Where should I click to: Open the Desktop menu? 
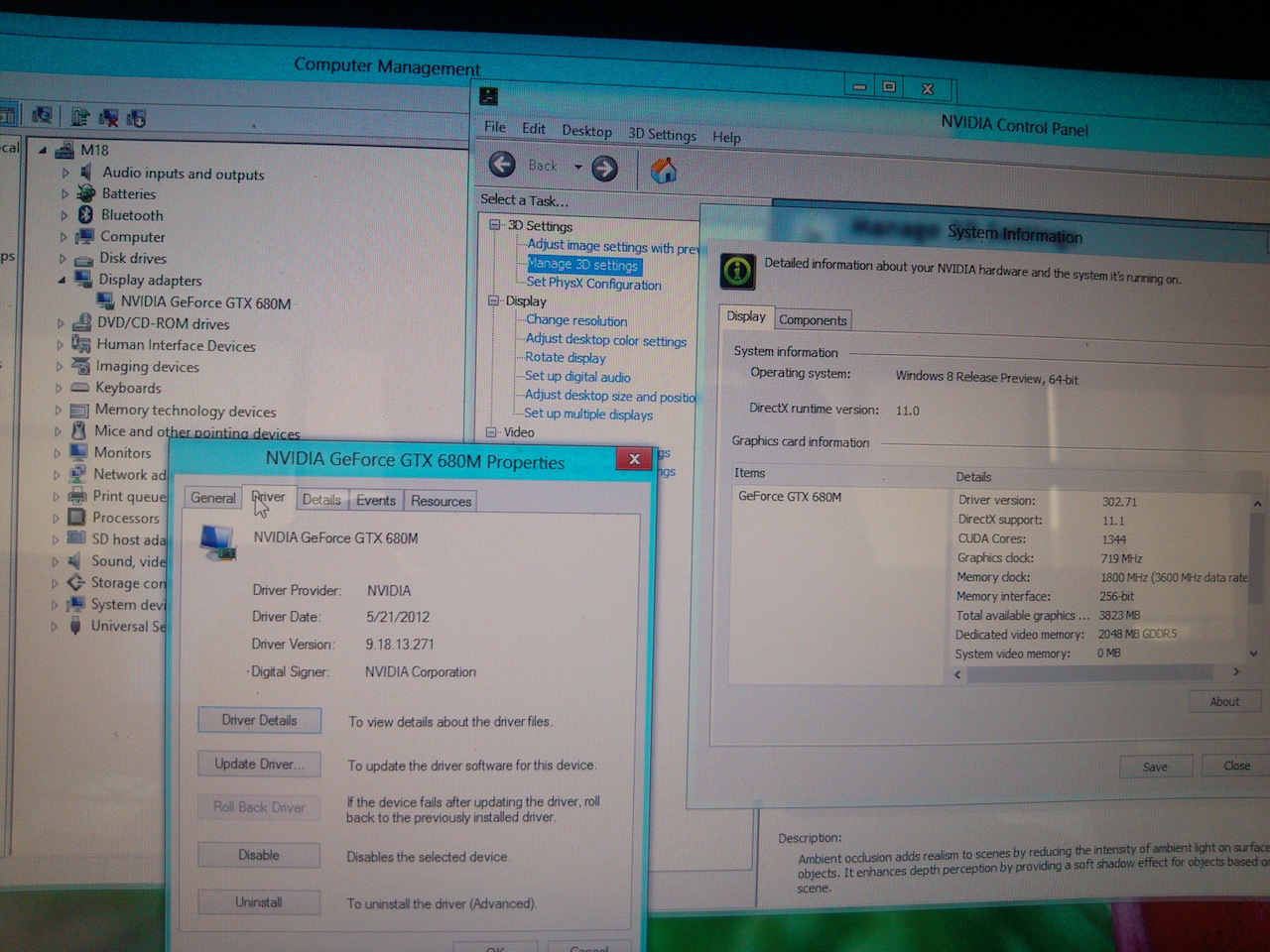(586, 131)
